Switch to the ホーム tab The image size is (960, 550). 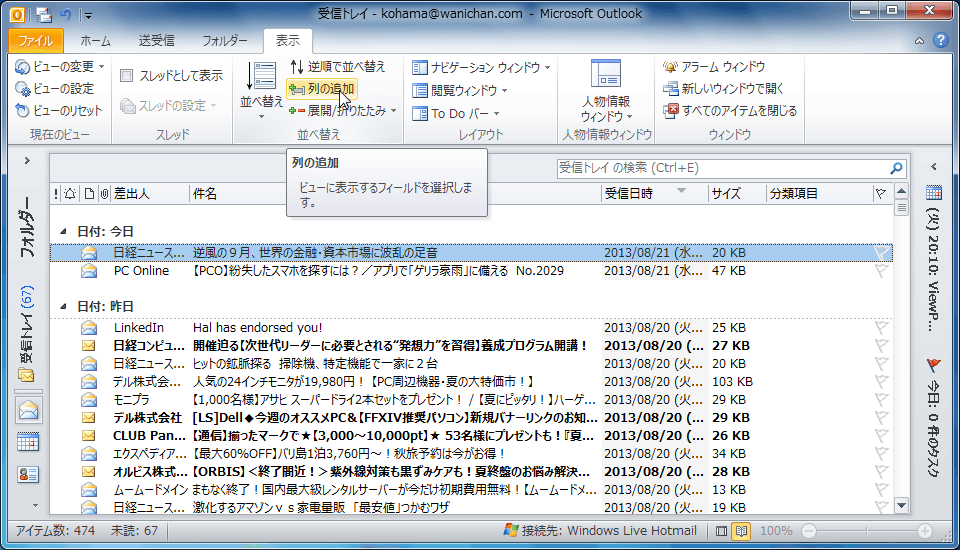pyautogui.click(x=96, y=40)
